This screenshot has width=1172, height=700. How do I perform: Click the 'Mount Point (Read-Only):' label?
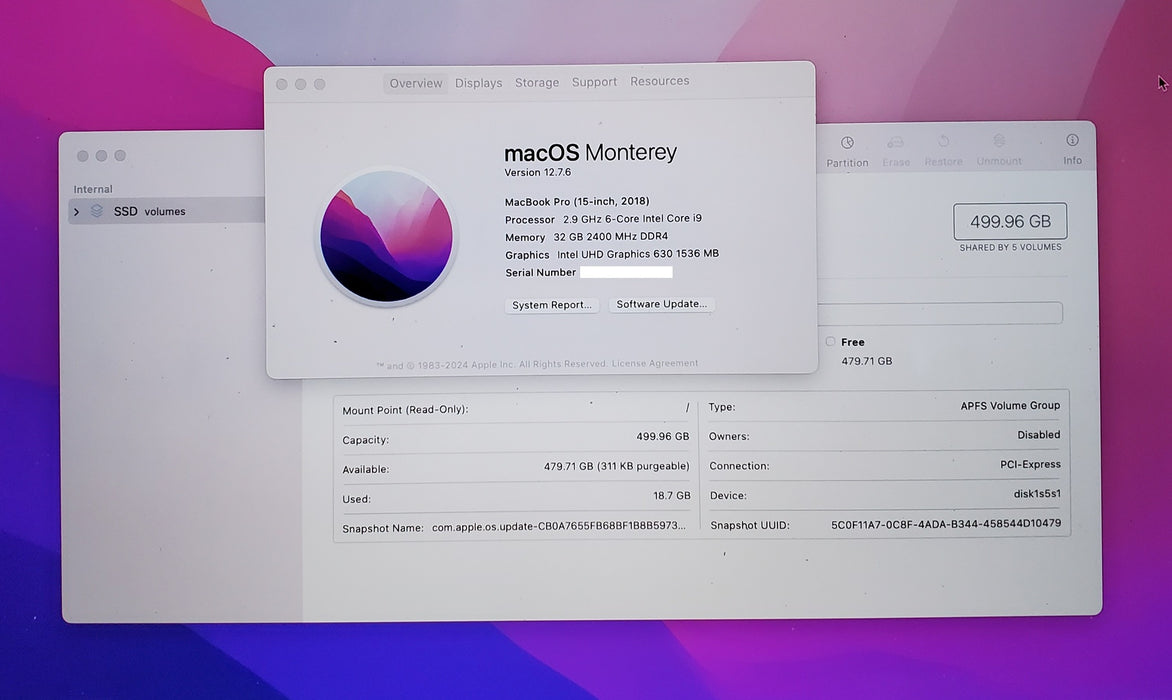pos(405,409)
